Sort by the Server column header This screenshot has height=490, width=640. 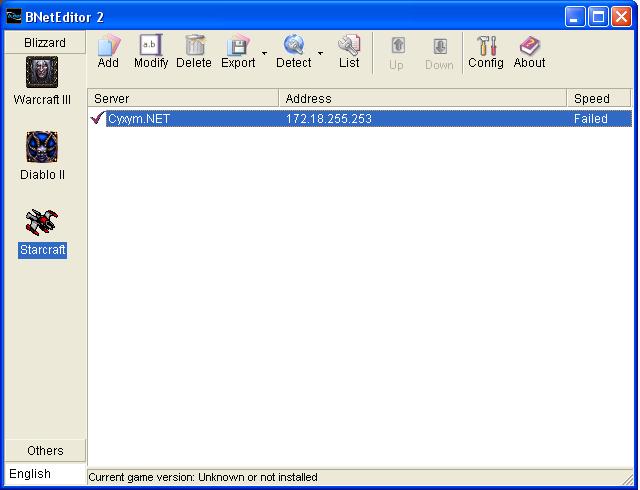tap(183, 98)
